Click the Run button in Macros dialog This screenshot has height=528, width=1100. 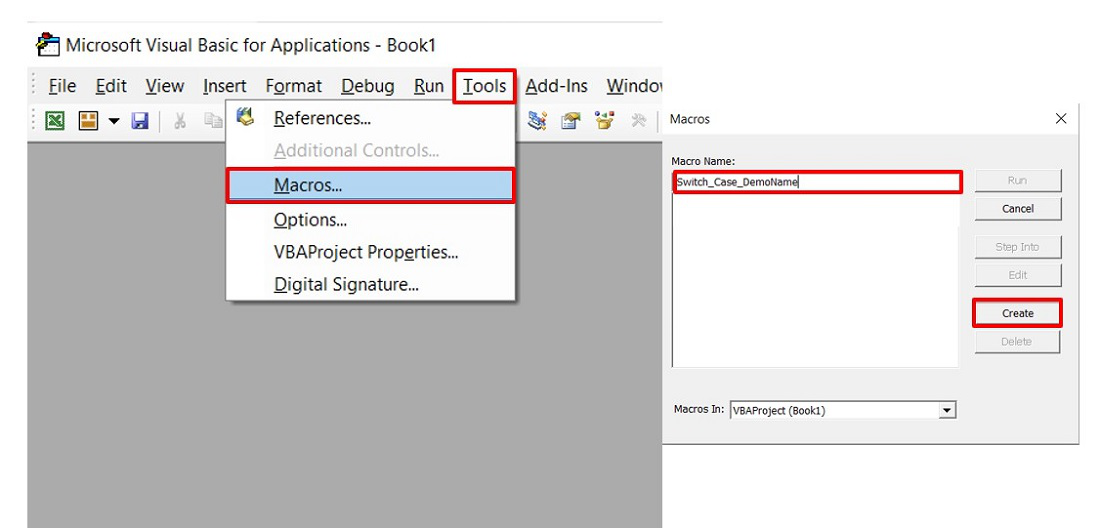(x=1017, y=180)
